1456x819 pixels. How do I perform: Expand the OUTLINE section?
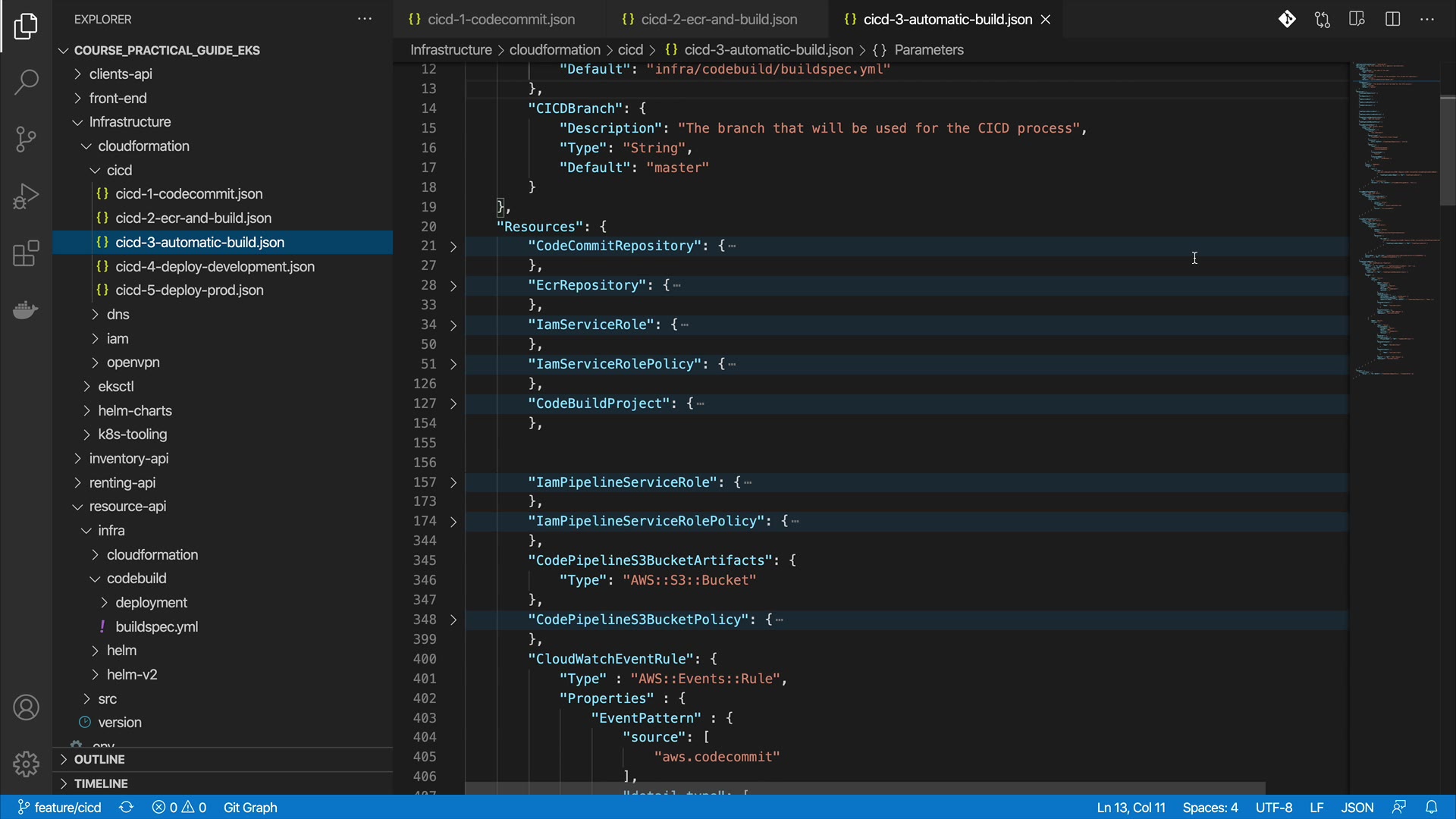pyautogui.click(x=99, y=759)
